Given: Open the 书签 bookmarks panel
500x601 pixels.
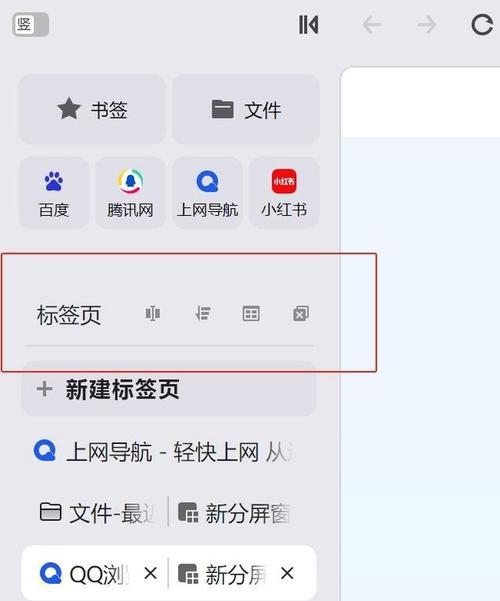Looking at the screenshot, I should click(x=92, y=109).
